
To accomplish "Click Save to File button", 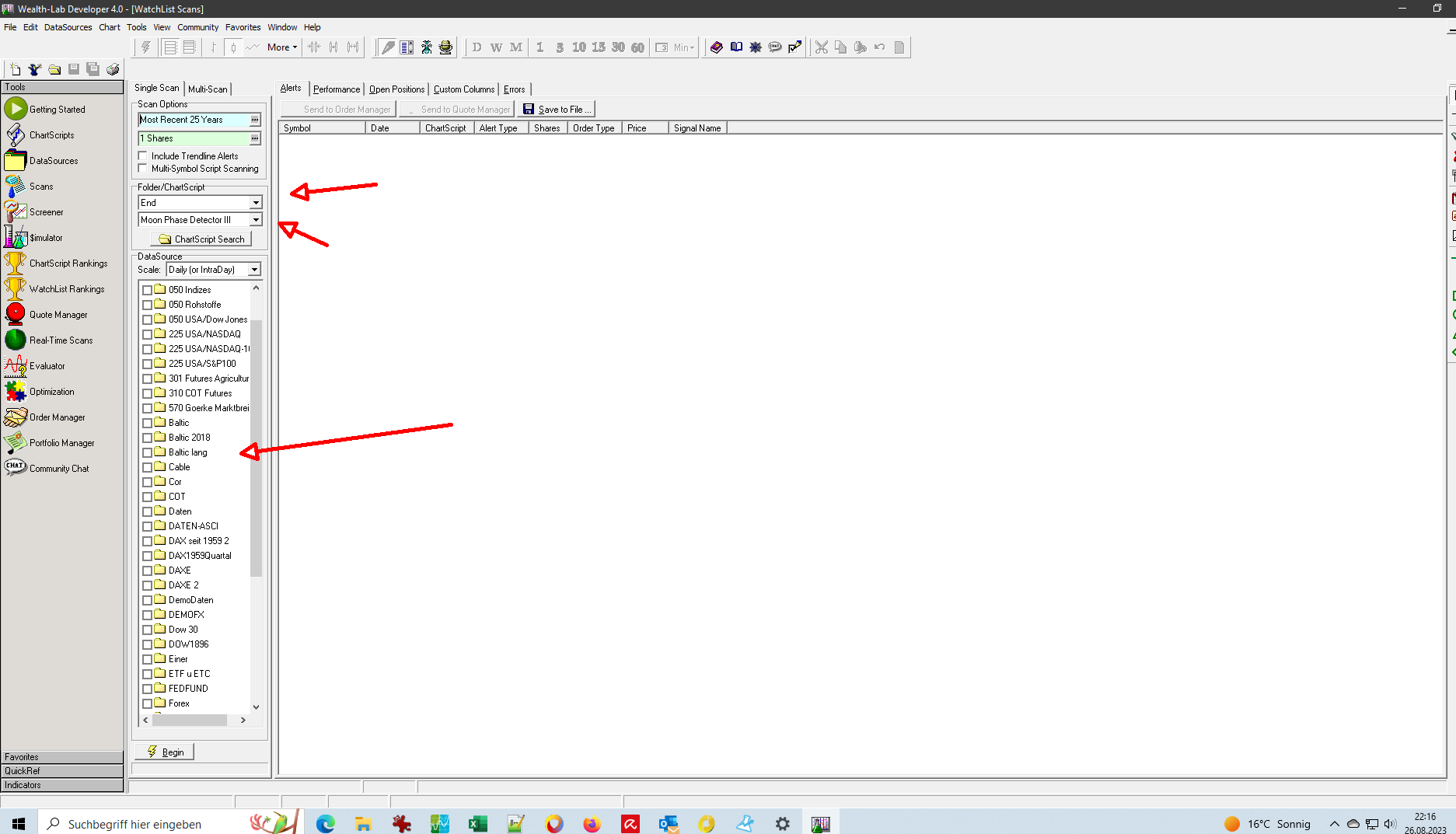I will click(557, 110).
